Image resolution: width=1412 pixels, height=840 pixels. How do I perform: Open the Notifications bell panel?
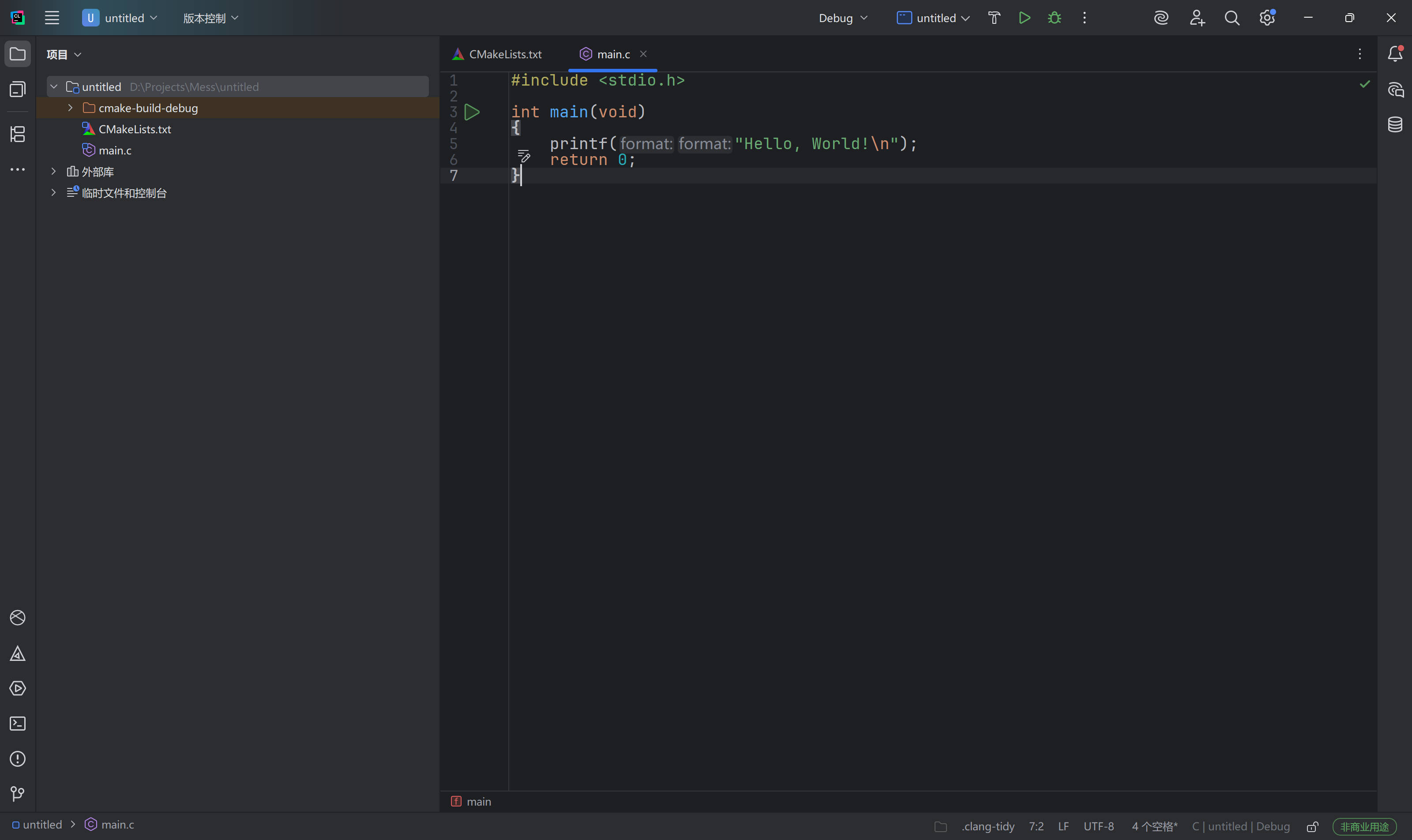coord(1395,54)
